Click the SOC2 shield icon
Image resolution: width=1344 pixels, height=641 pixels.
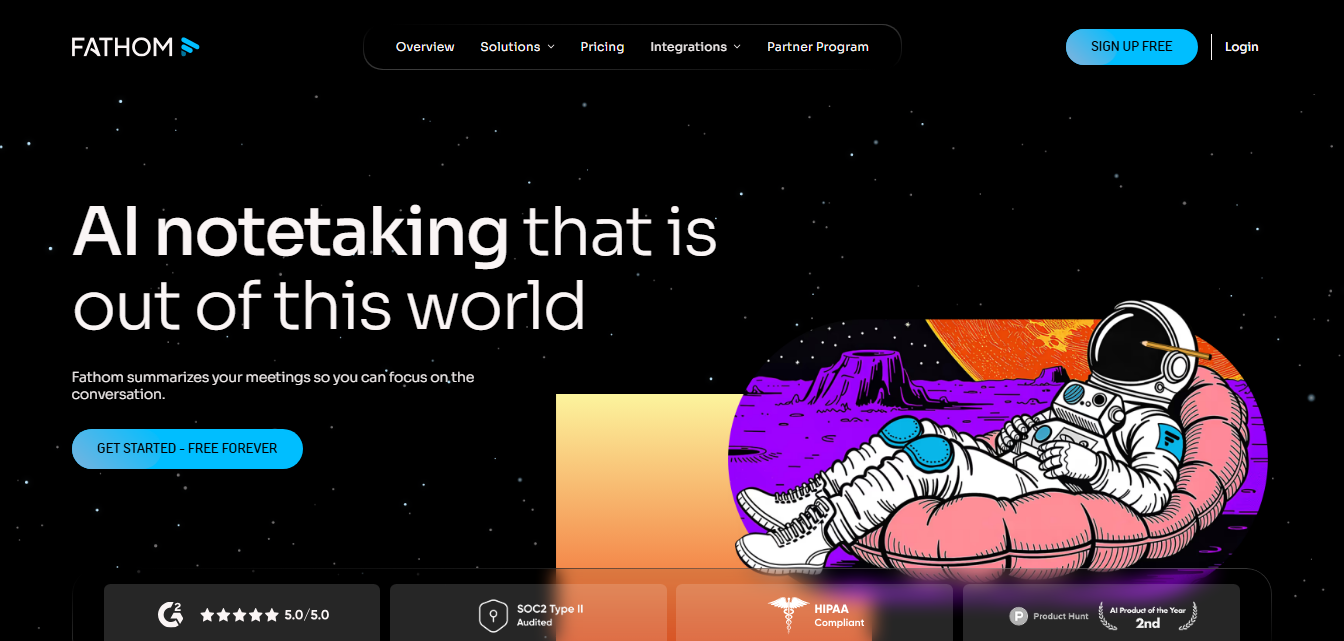coord(494,614)
